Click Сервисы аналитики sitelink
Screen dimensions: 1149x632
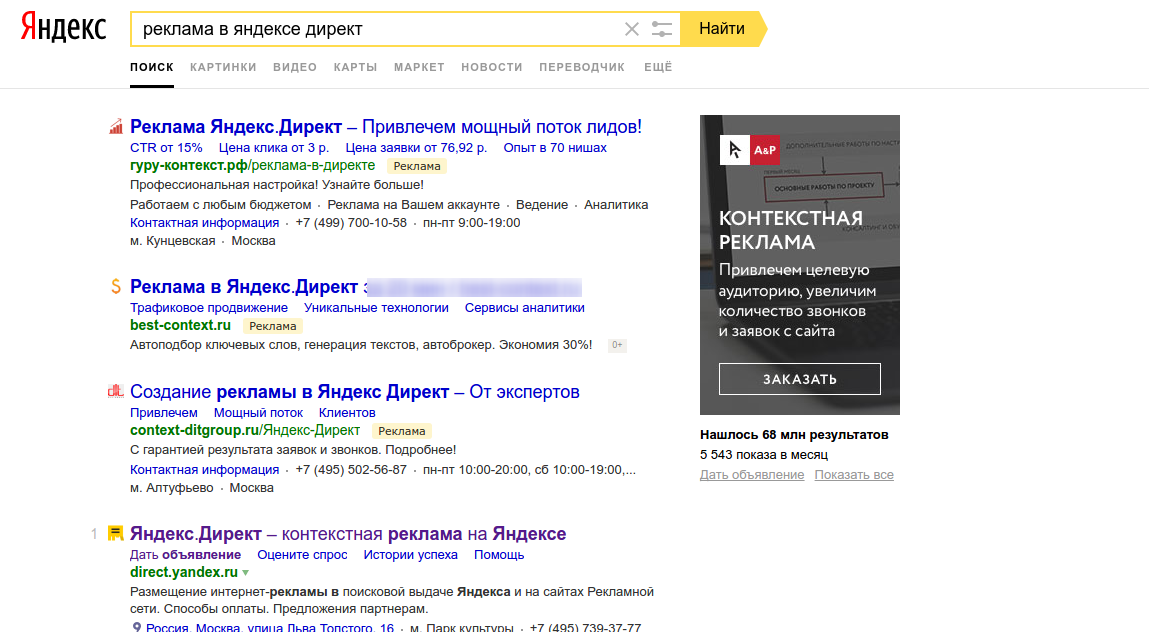525,308
